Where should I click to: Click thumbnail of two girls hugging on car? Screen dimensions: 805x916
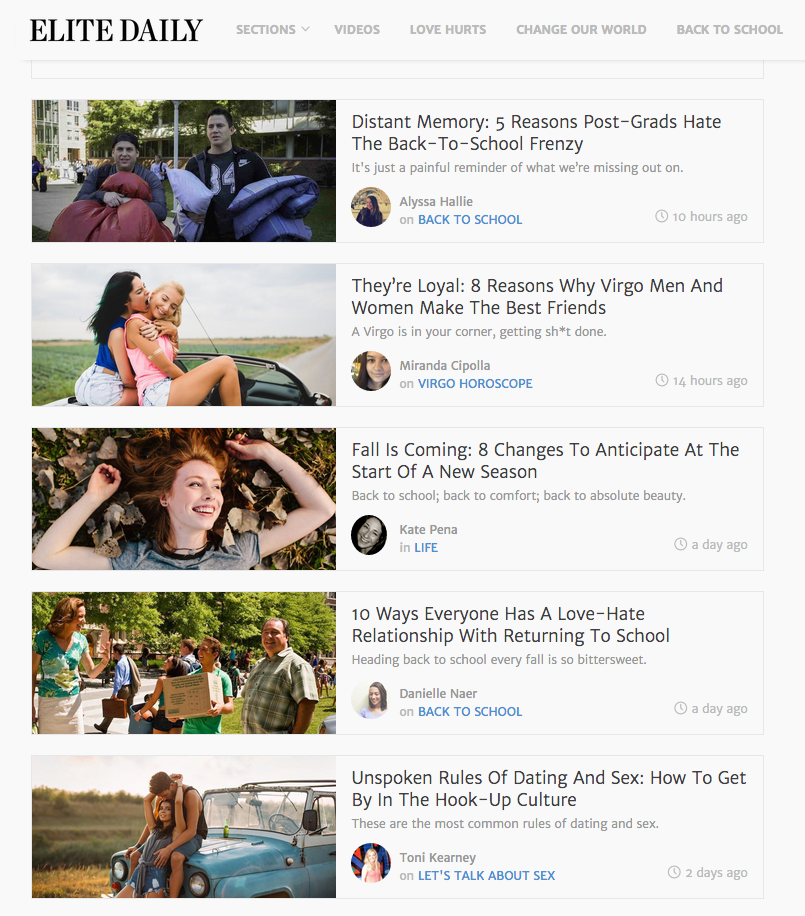tap(184, 335)
